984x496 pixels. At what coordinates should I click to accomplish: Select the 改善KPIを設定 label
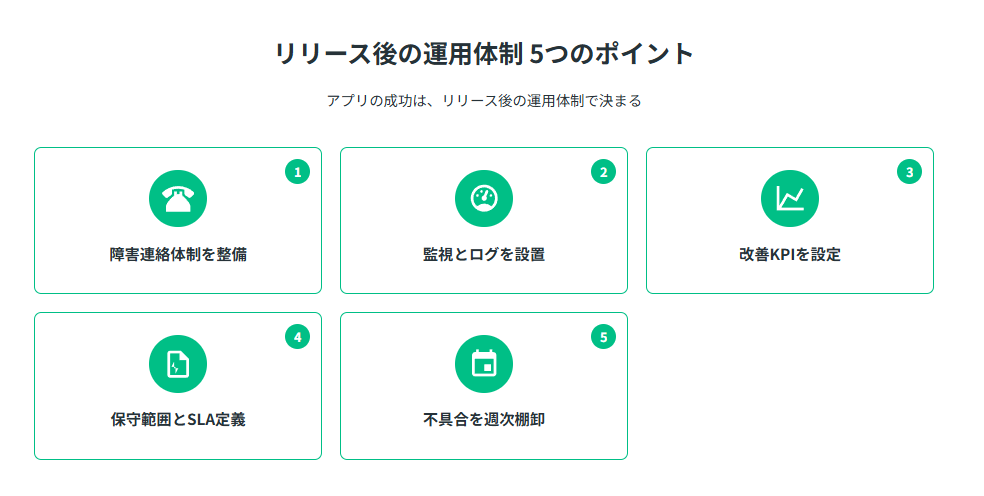(x=790, y=254)
